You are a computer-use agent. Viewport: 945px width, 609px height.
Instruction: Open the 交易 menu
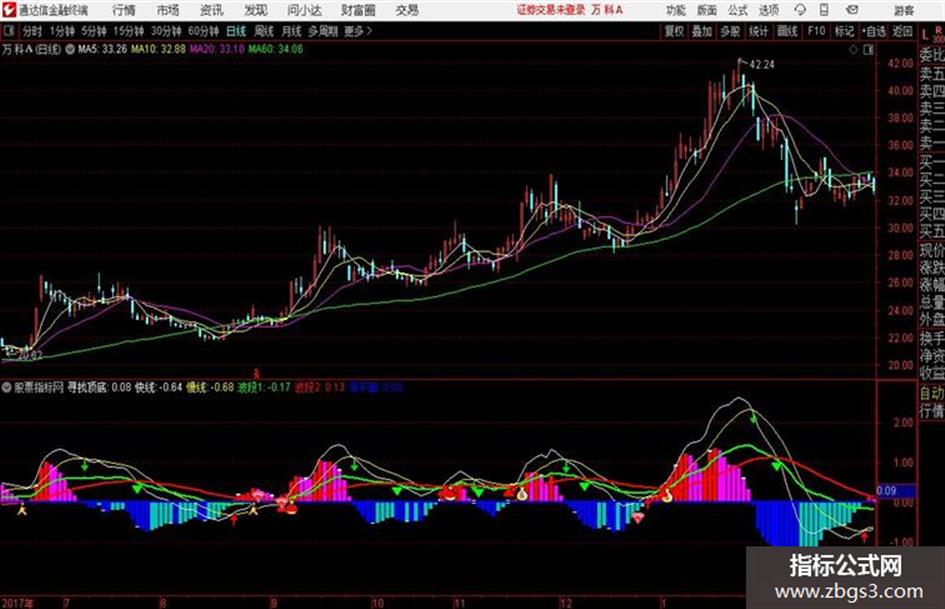click(x=407, y=10)
